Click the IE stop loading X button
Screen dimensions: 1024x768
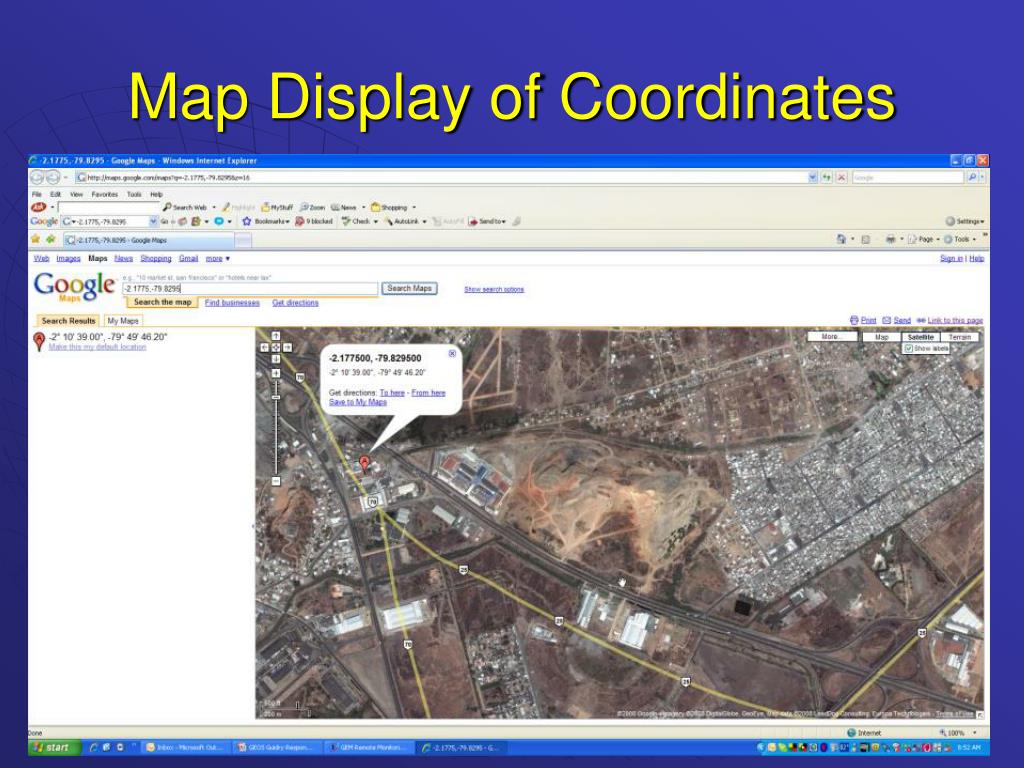point(842,177)
